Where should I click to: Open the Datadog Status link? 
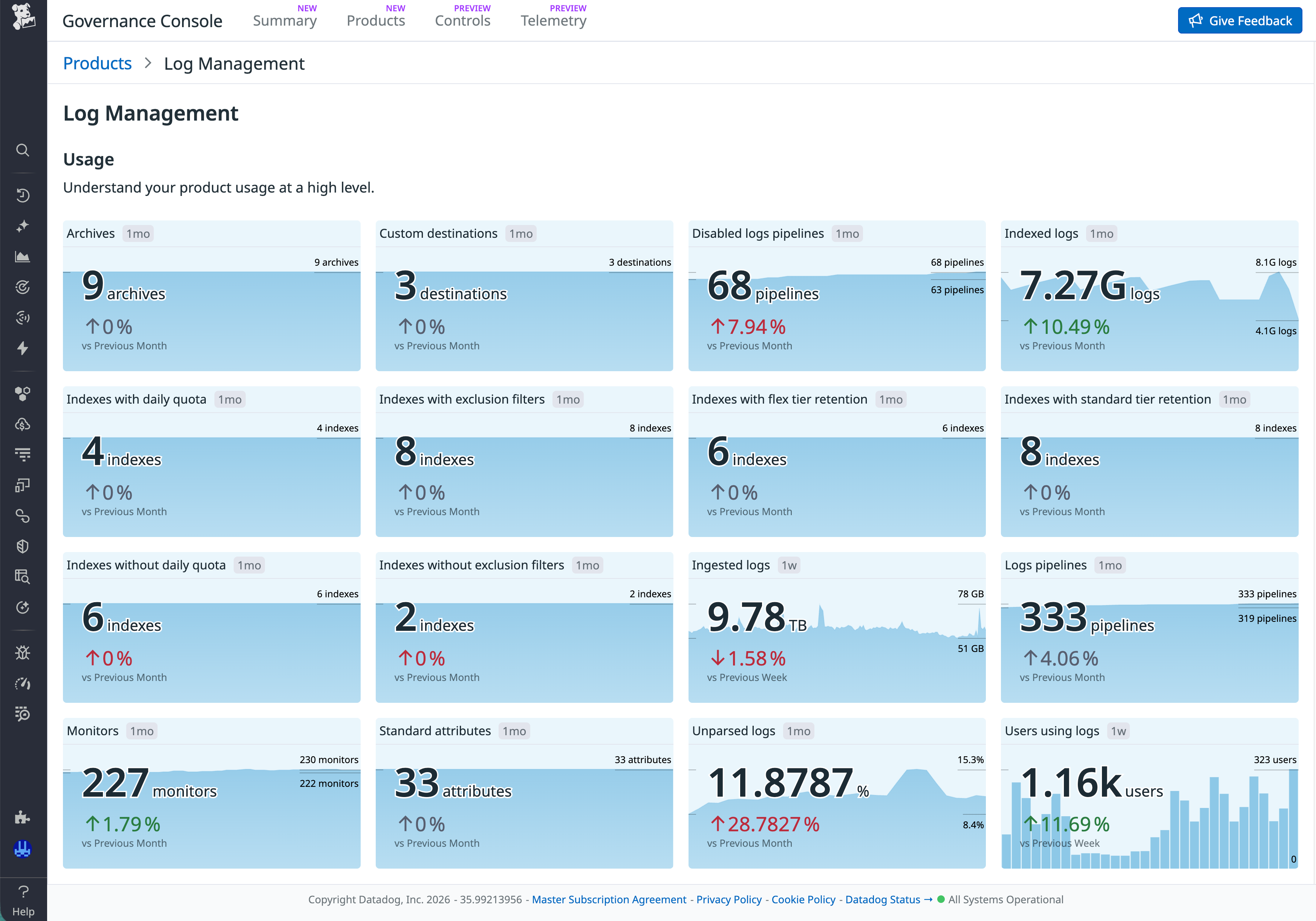coord(882,899)
